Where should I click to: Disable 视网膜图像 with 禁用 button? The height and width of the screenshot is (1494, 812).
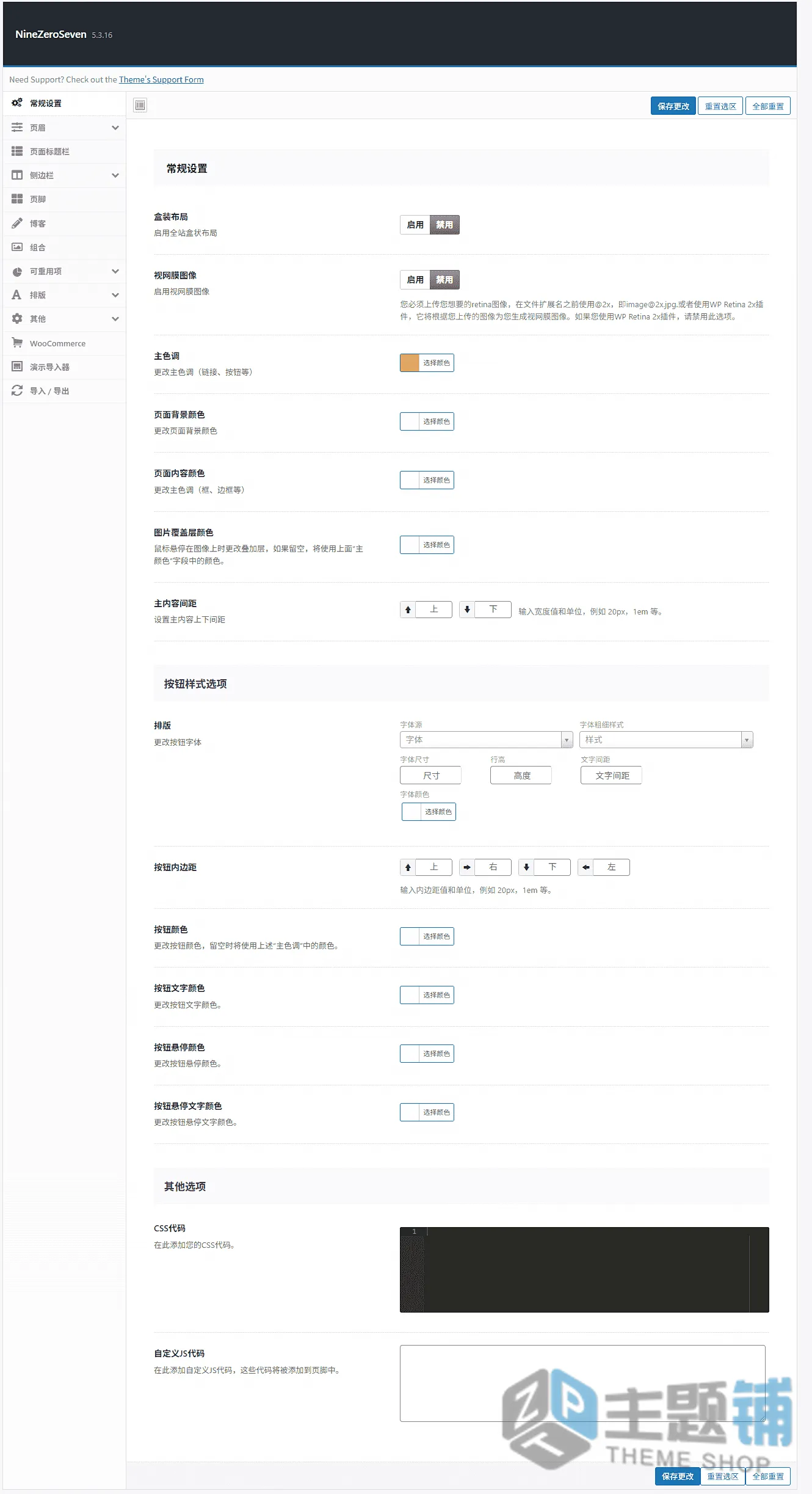[444, 280]
